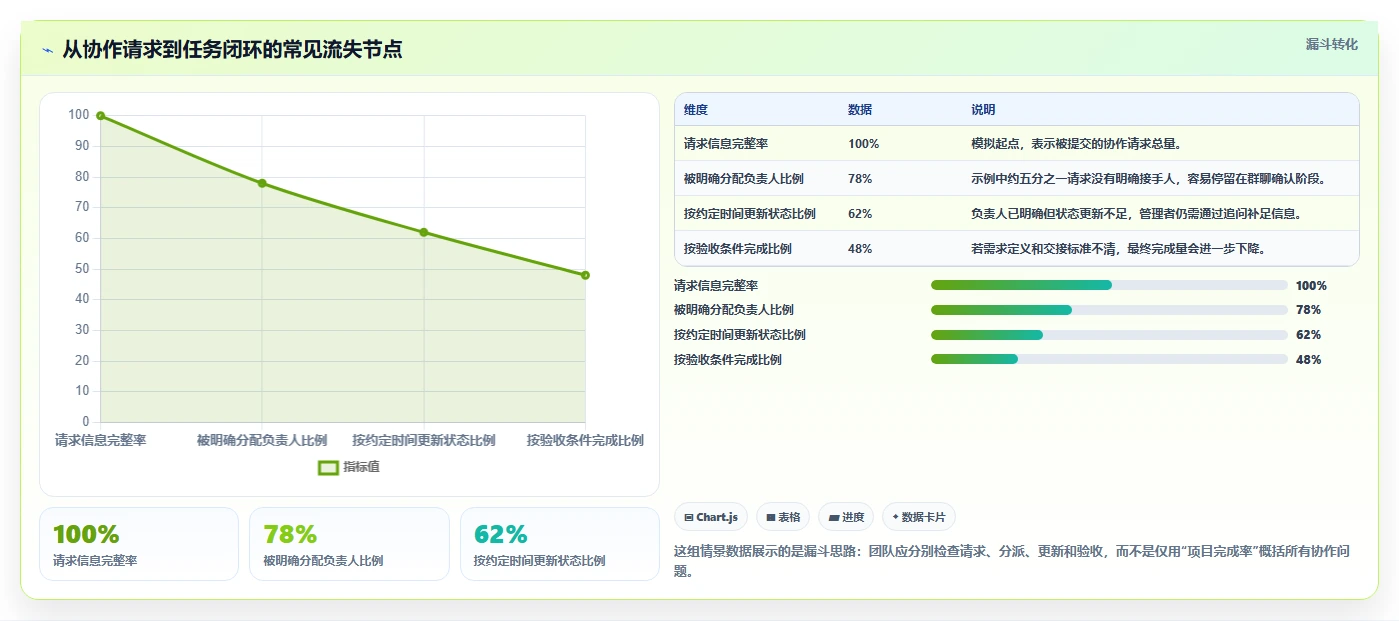
Task: Click the 78% value in the table
Action: pos(860,179)
